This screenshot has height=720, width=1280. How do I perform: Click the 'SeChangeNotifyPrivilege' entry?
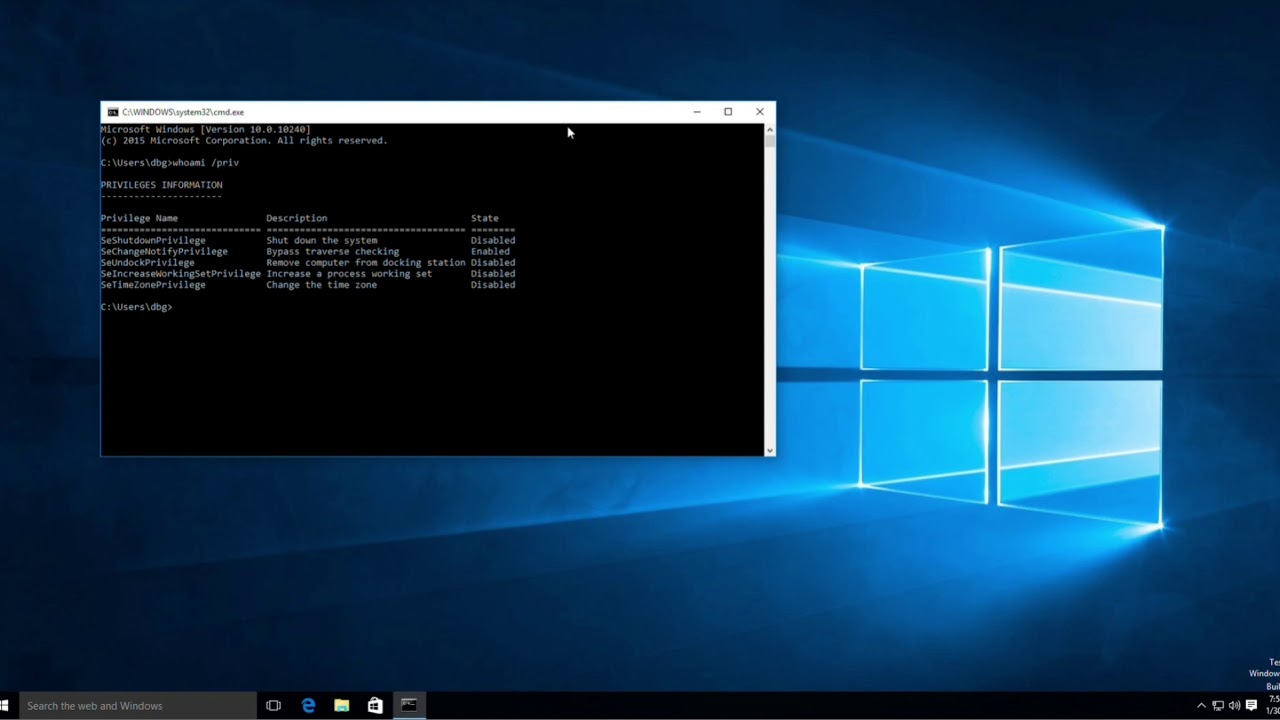click(x=164, y=252)
